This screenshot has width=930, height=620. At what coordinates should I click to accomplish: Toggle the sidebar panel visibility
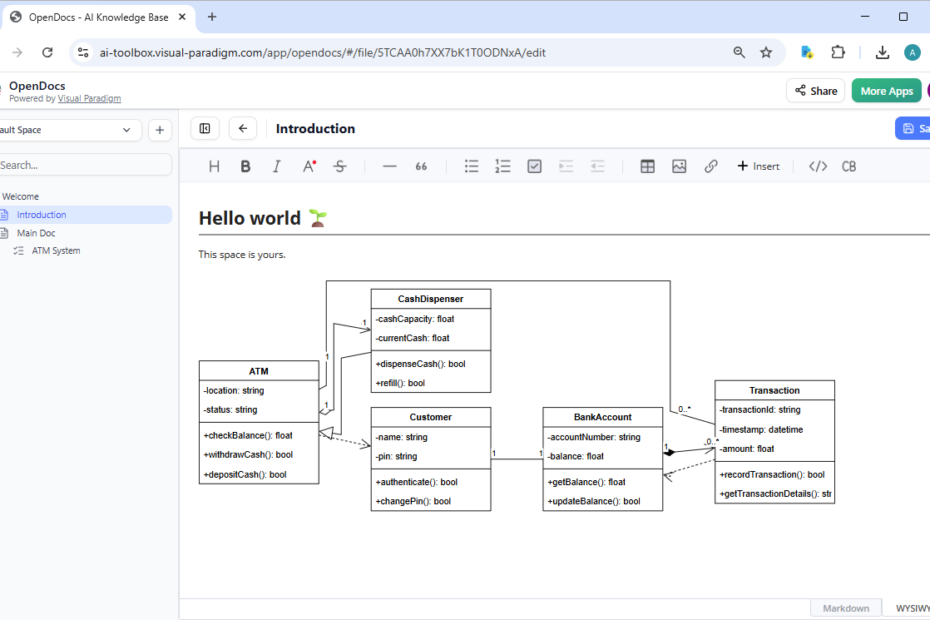(x=205, y=128)
